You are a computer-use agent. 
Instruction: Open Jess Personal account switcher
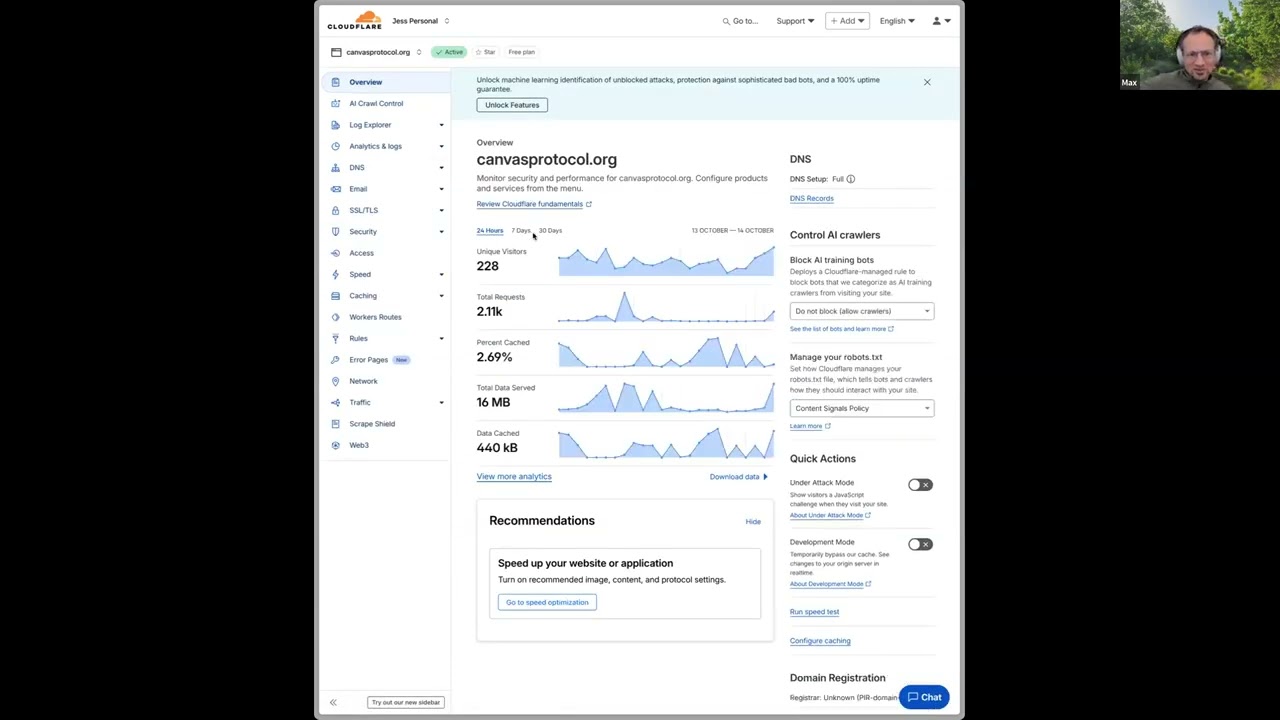pos(420,20)
